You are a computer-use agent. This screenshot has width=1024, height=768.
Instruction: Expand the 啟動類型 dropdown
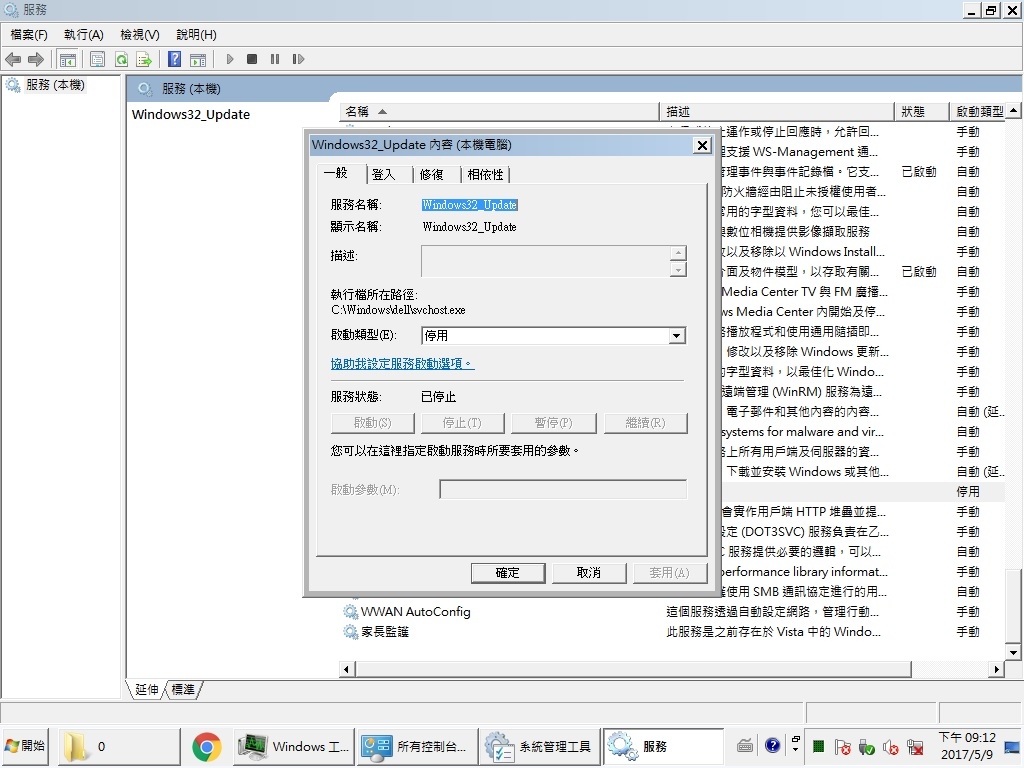(x=677, y=336)
